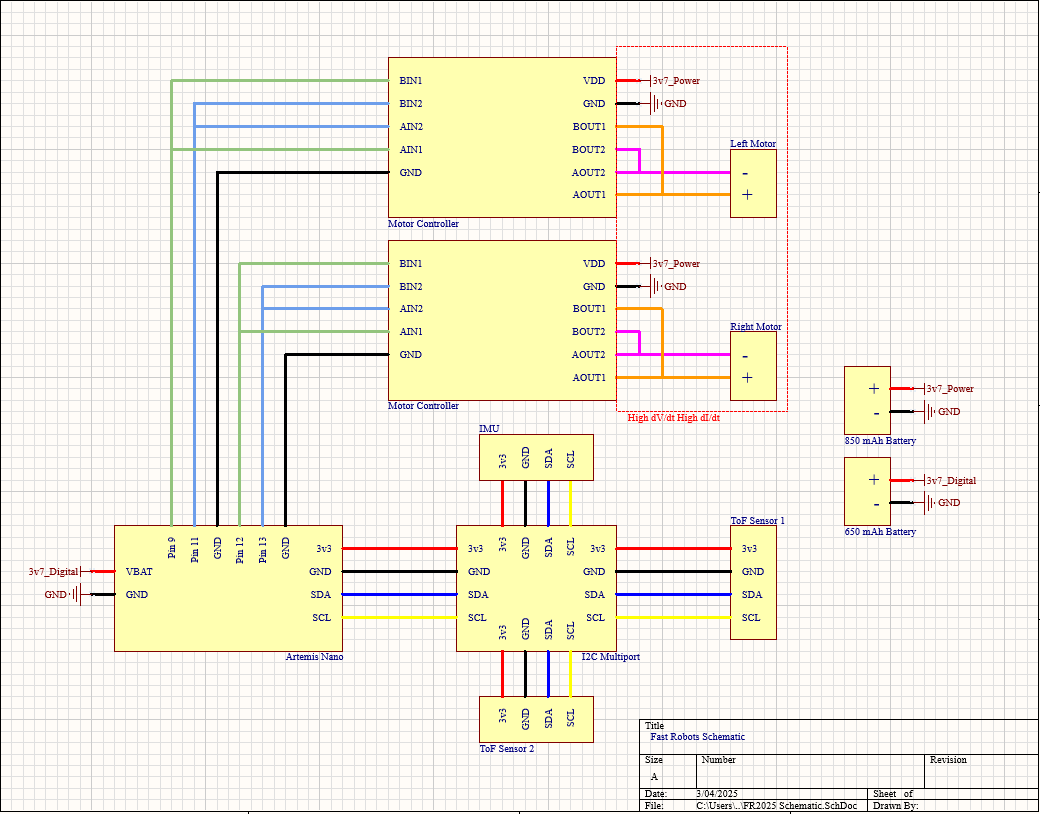Select the High dV/dt High dI/dt note
This screenshot has height=814, width=1040.
673,418
